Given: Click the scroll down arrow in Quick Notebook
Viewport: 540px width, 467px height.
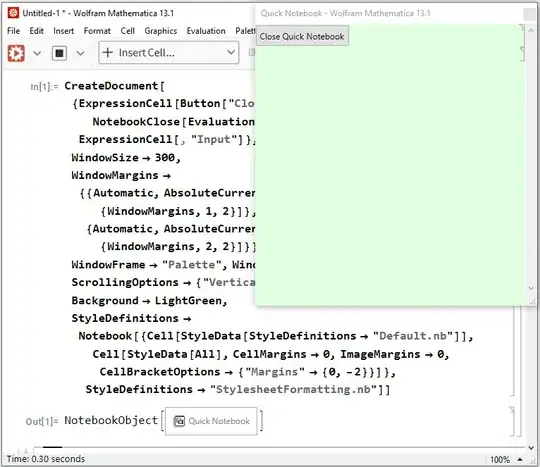Looking at the screenshot, I should click(x=531, y=288).
